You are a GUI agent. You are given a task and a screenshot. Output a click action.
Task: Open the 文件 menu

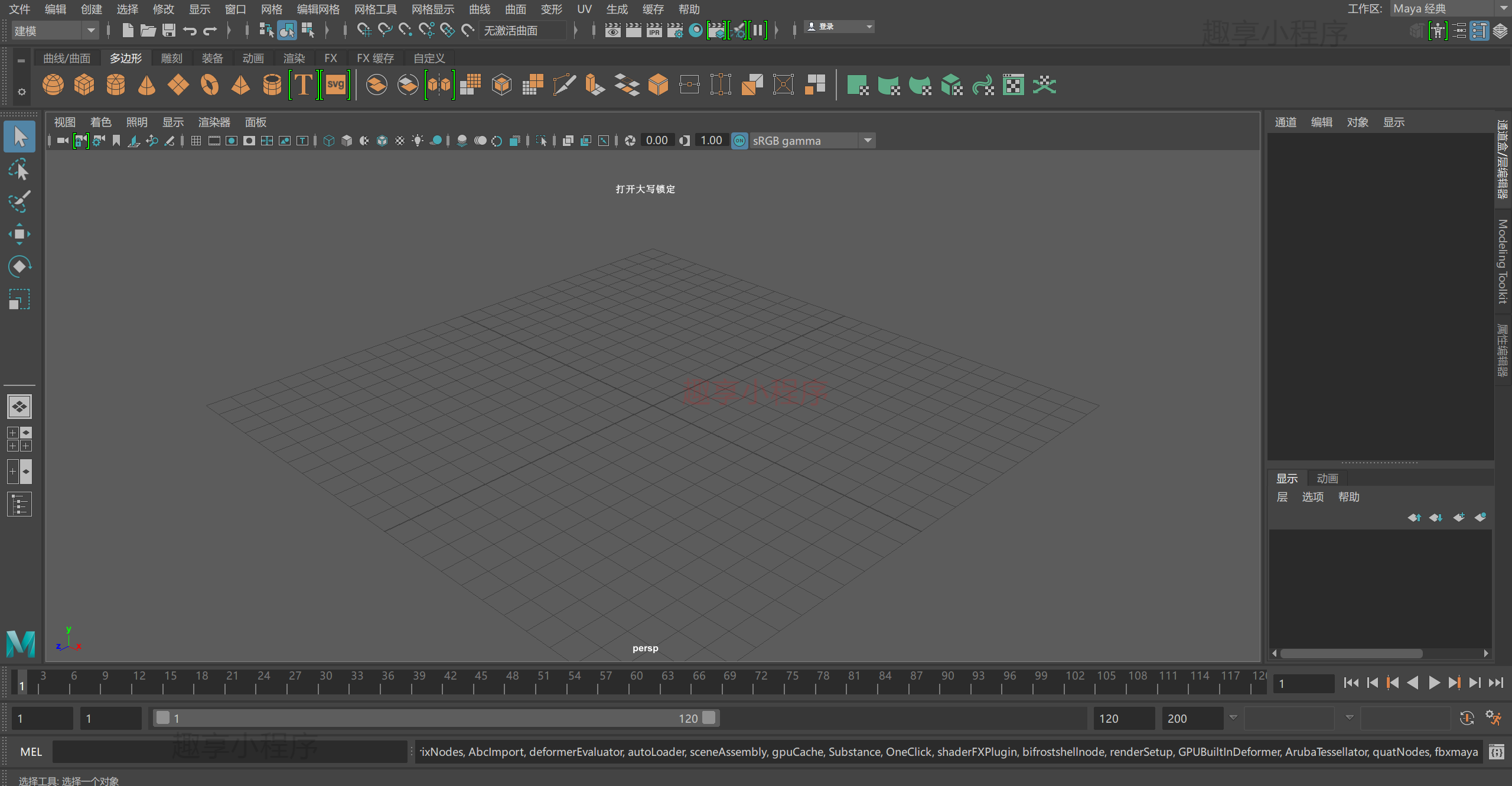point(19,9)
